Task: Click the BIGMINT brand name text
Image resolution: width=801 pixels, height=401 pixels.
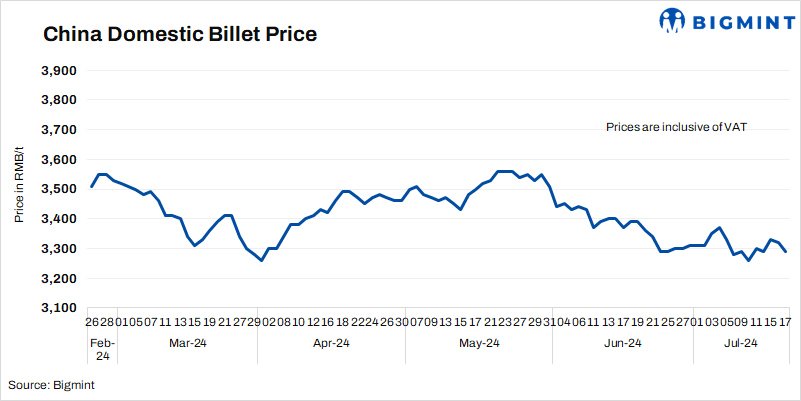Action: pos(740,21)
